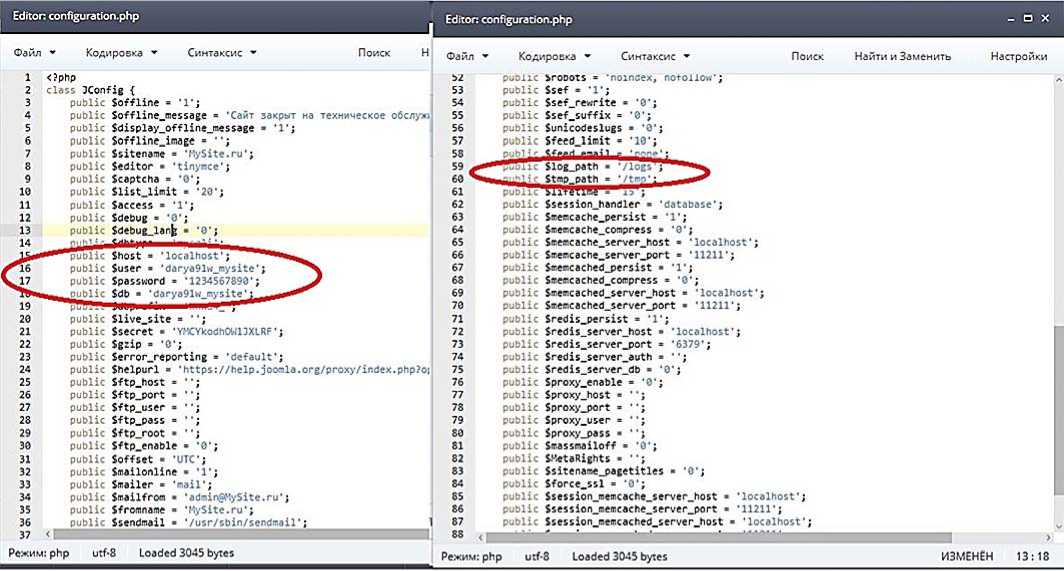
Task: Click the '<?php' opening line
Action: [61, 77]
